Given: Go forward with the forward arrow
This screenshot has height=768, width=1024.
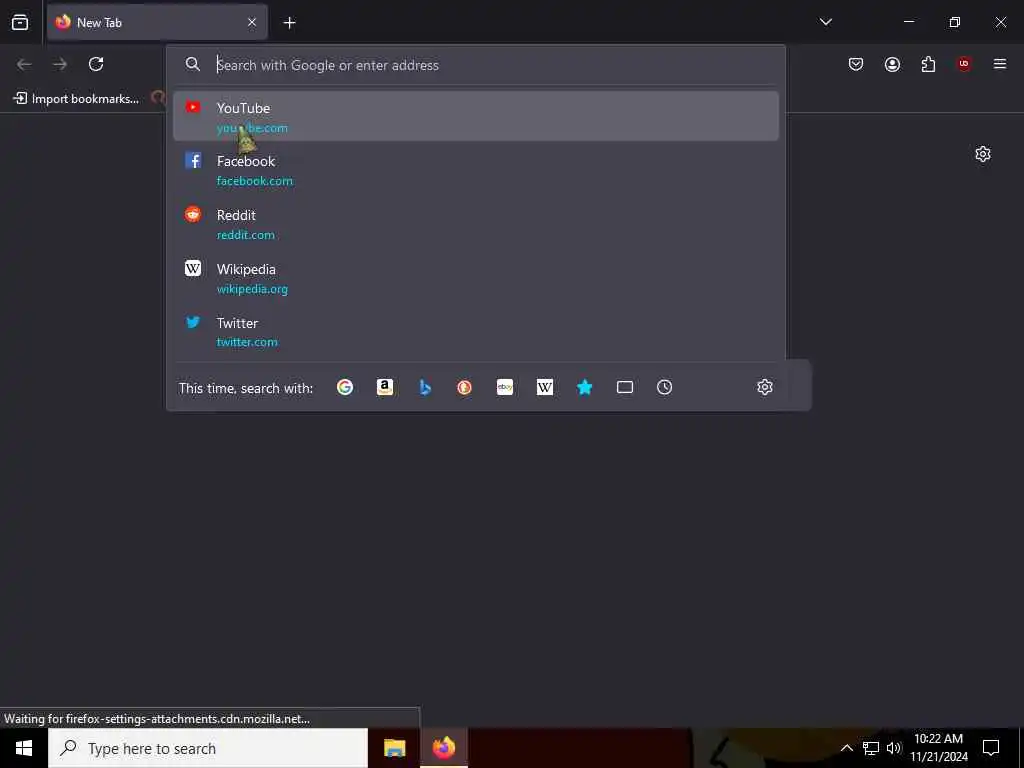Looking at the screenshot, I should pos(60,64).
